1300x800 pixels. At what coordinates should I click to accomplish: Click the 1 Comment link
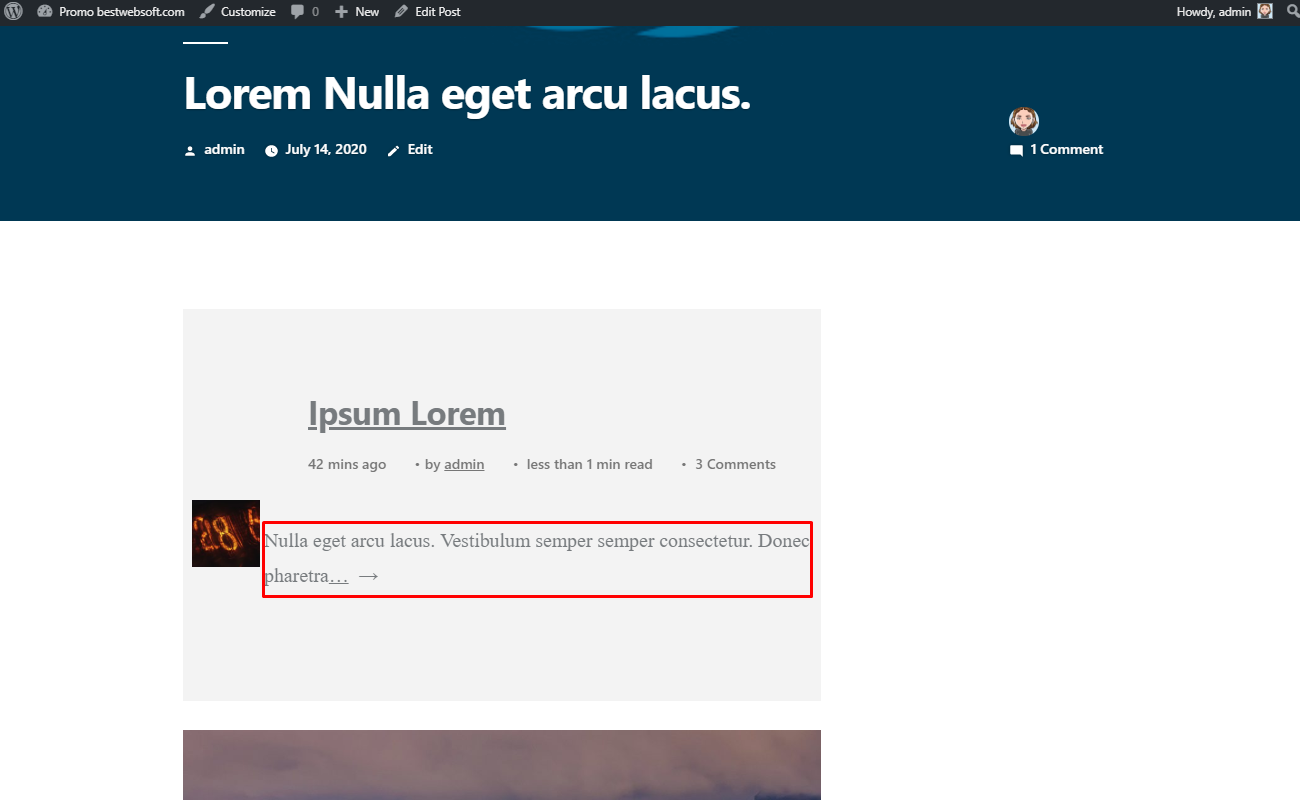1066,150
